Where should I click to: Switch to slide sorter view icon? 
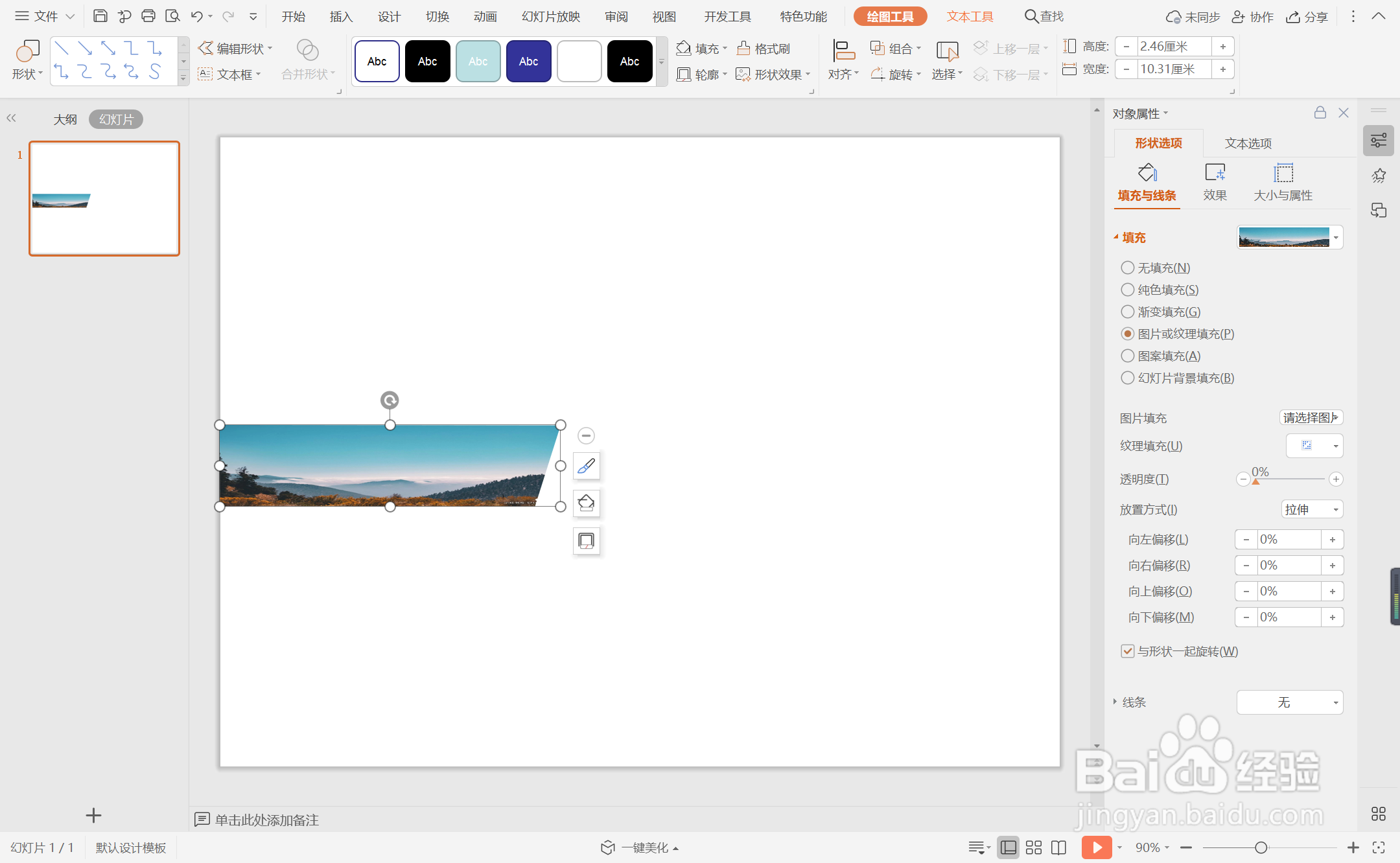coord(1034,847)
